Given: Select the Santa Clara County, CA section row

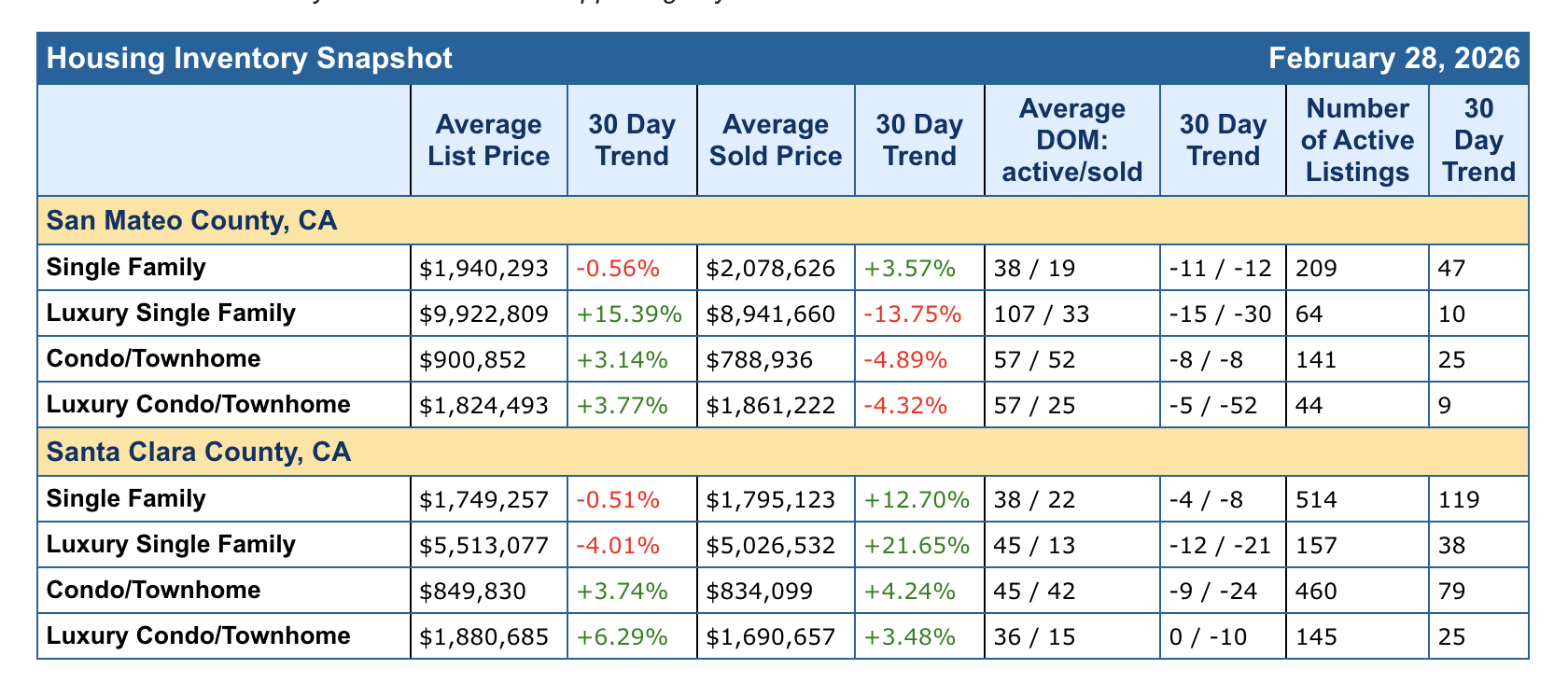Looking at the screenshot, I should 199,453.
